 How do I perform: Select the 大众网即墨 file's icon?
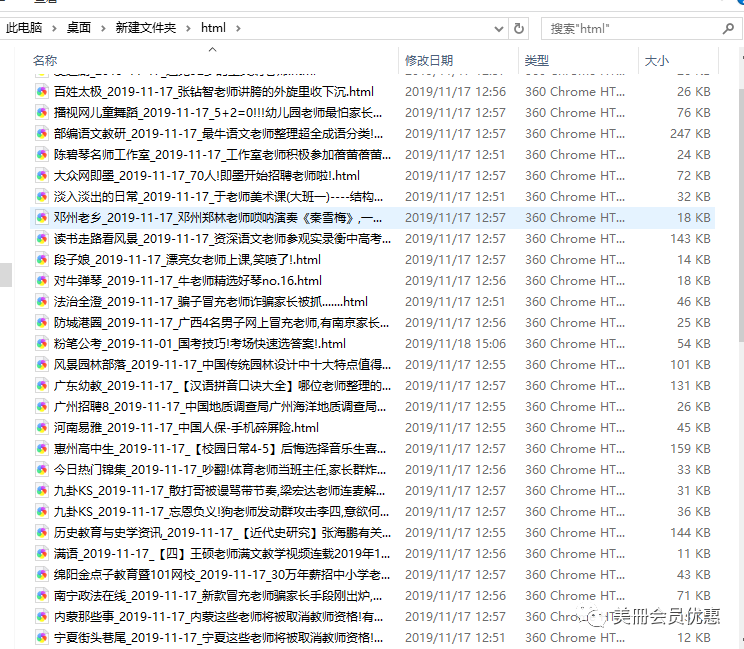pyautogui.click(x=42, y=176)
